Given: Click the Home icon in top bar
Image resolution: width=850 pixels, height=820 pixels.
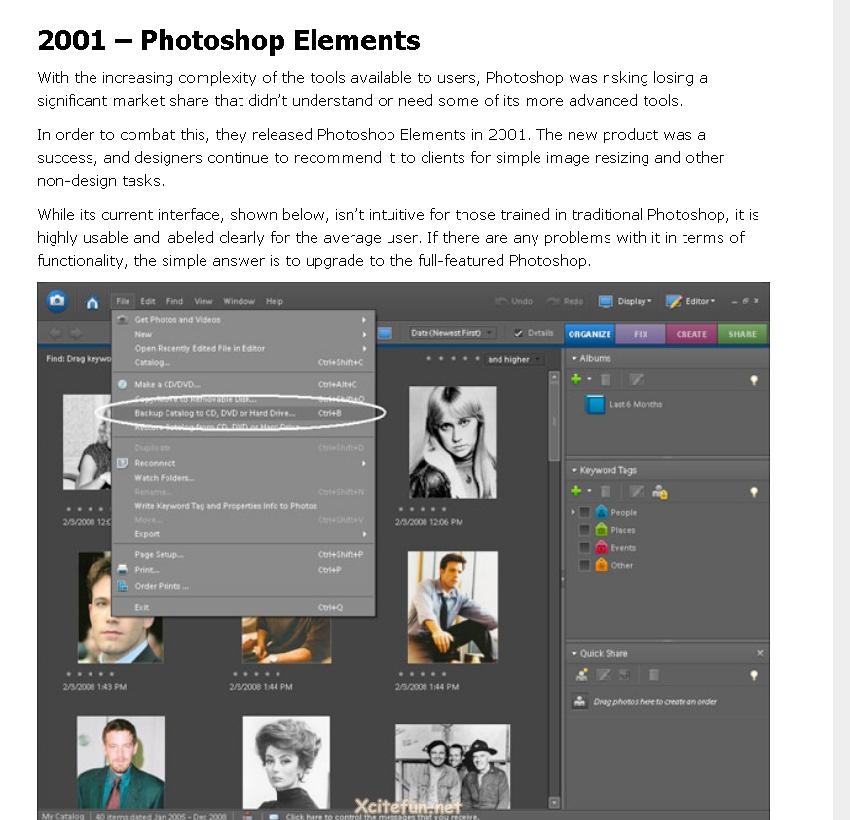Looking at the screenshot, I should click(x=92, y=302).
